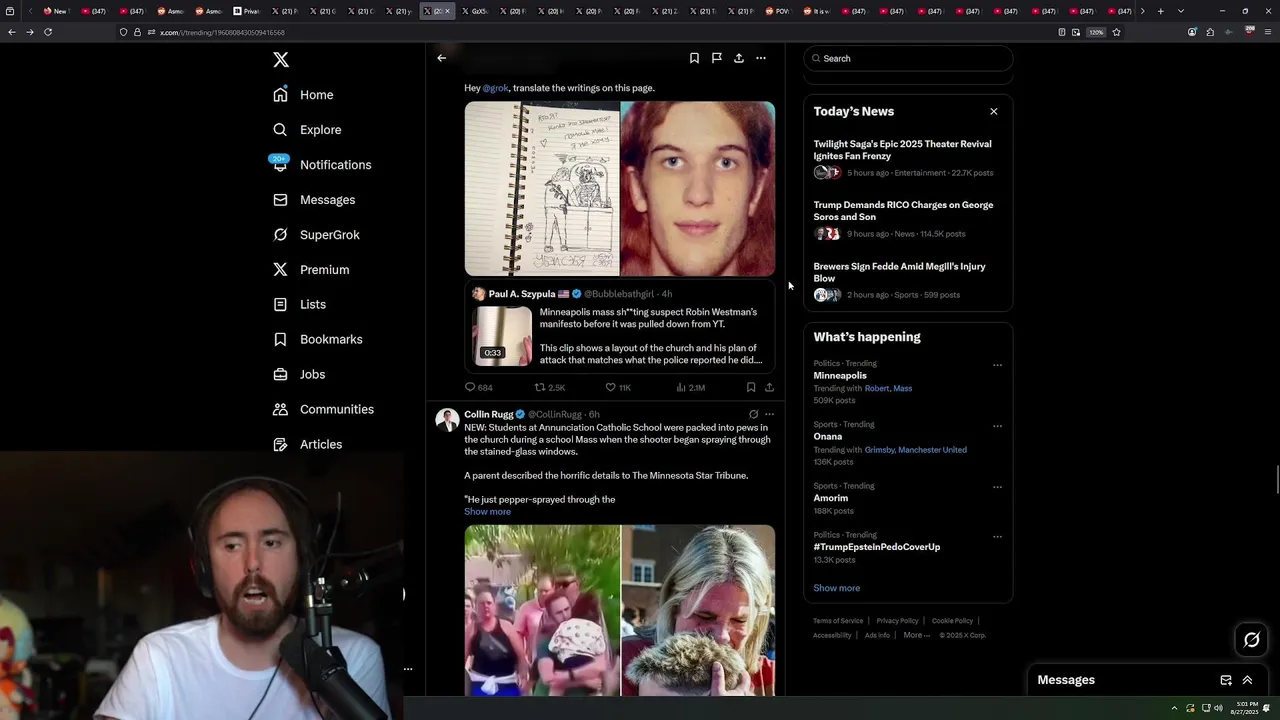Click the Lists icon in sidebar

click(280, 304)
